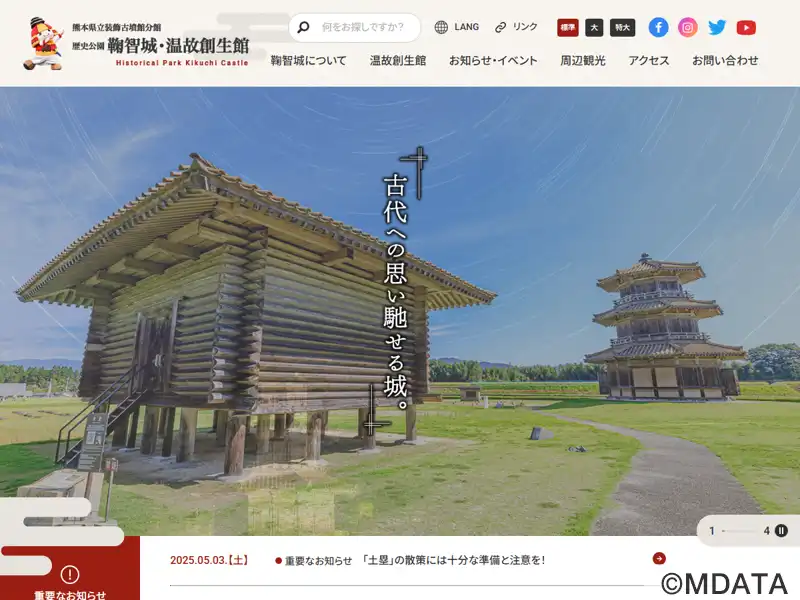Click the mascot character logo
This screenshot has height=600, width=800.
pyautogui.click(x=44, y=44)
